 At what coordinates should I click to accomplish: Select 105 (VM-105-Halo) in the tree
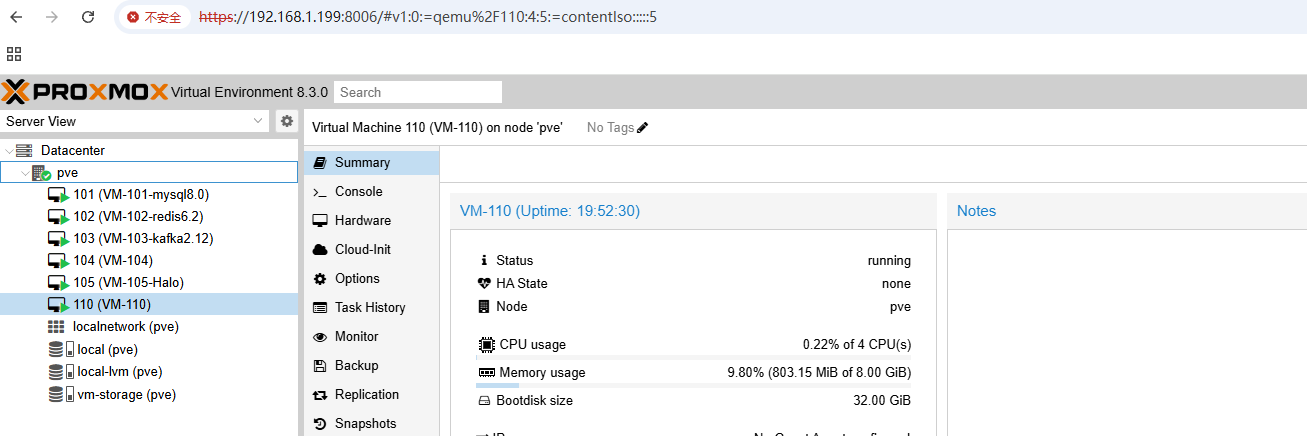click(x=128, y=282)
